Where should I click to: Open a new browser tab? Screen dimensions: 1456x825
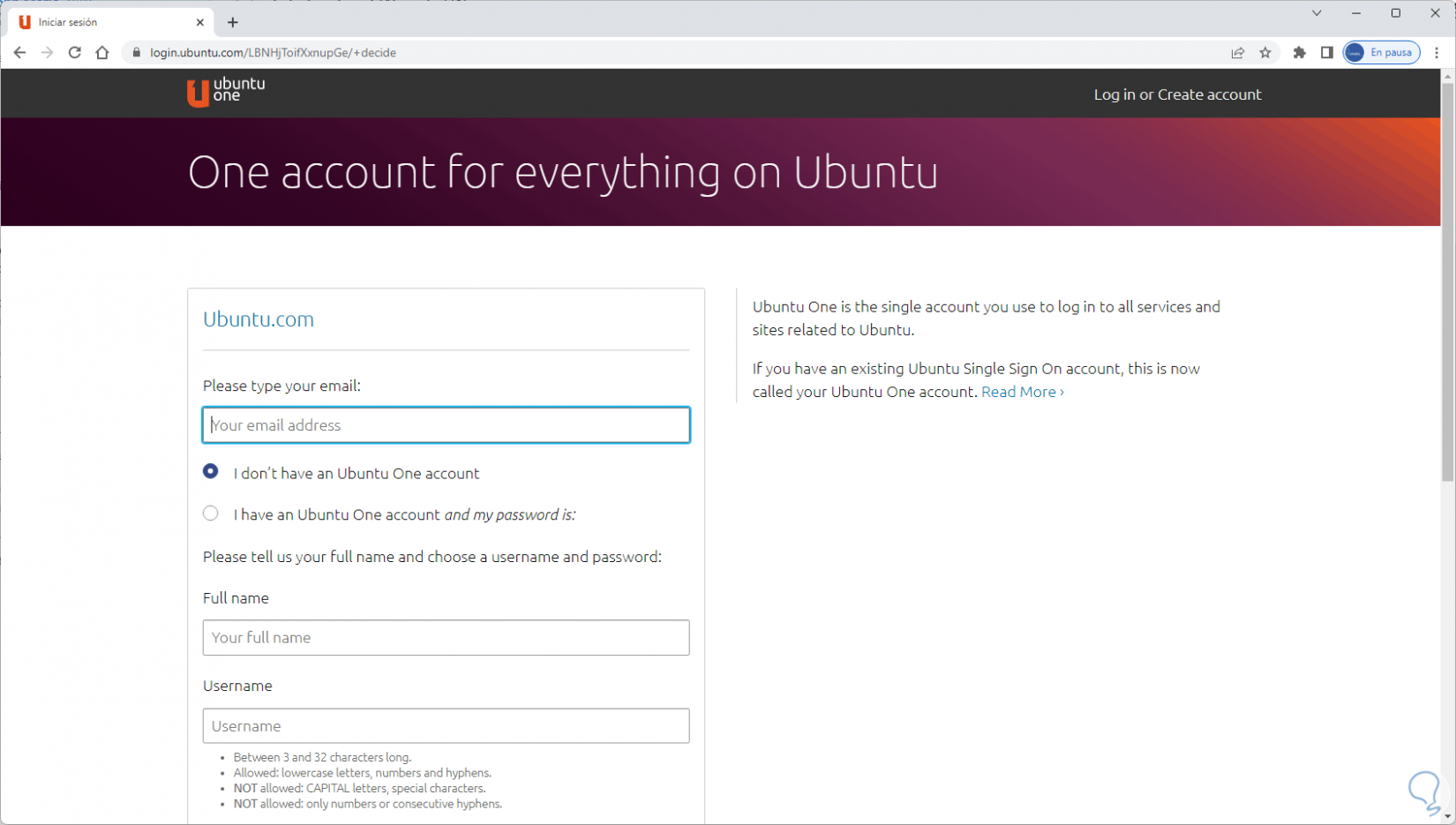(233, 22)
